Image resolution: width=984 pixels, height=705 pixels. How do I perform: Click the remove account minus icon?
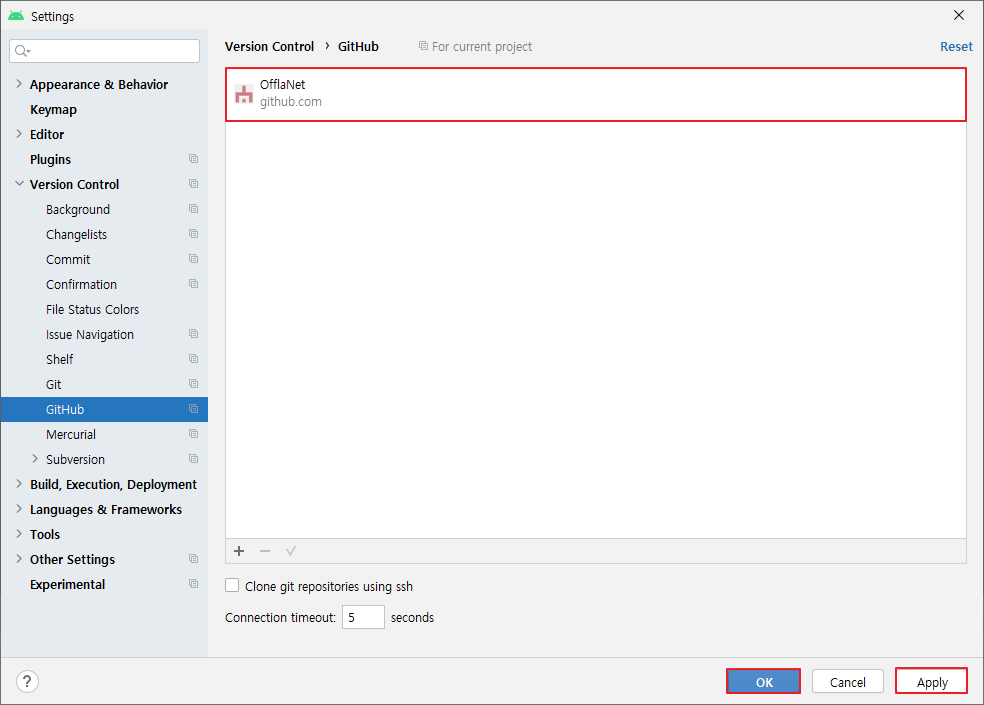(x=265, y=551)
